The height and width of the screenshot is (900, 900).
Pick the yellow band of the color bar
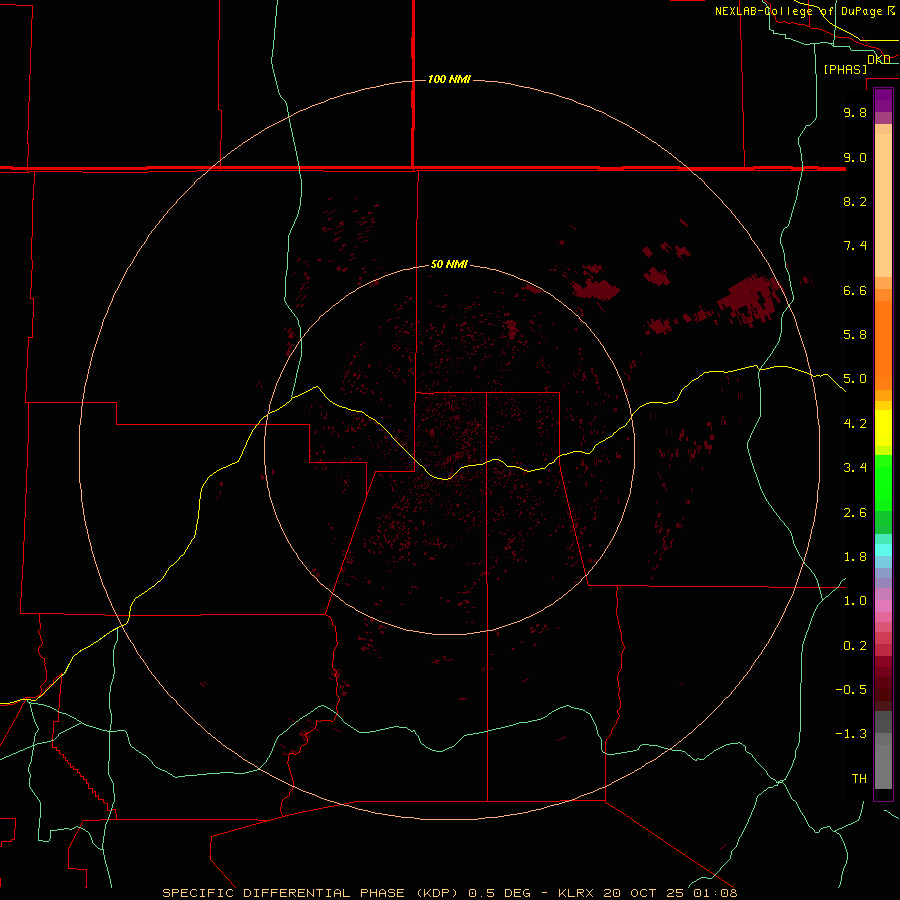pyautogui.click(x=883, y=428)
